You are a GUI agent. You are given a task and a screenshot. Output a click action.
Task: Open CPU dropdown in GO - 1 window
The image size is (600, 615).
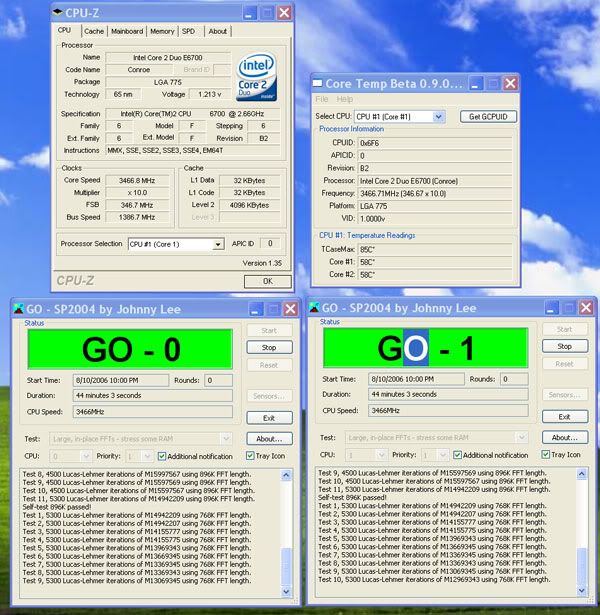[381, 455]
